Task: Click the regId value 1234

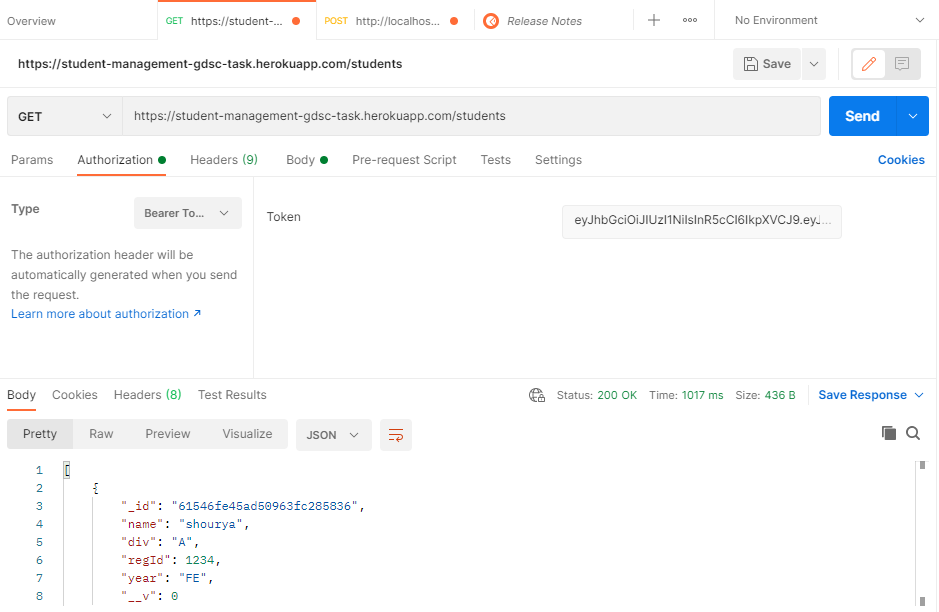Action: click(199, 560)
